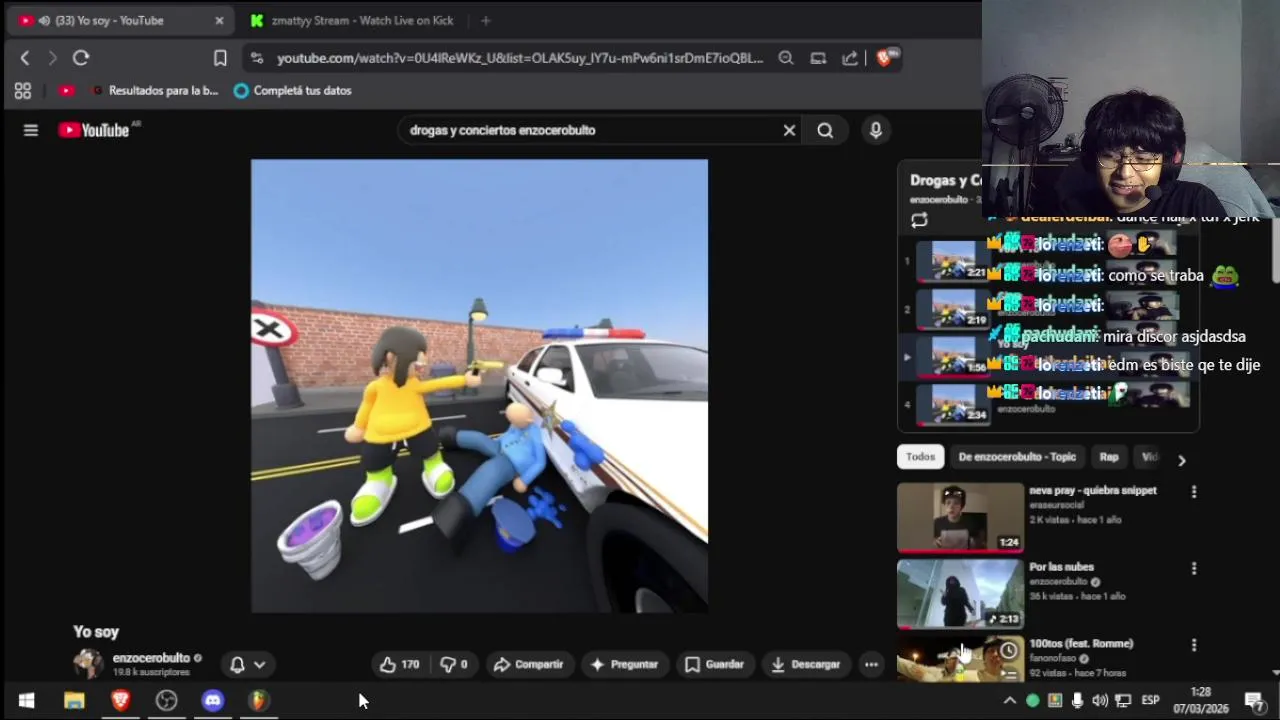Open the YouTube bookmark in bookmarks bar
Image resolution: width=1280 pixels, height=720 pixels.
pyautogui.click(x=66, y=90)
